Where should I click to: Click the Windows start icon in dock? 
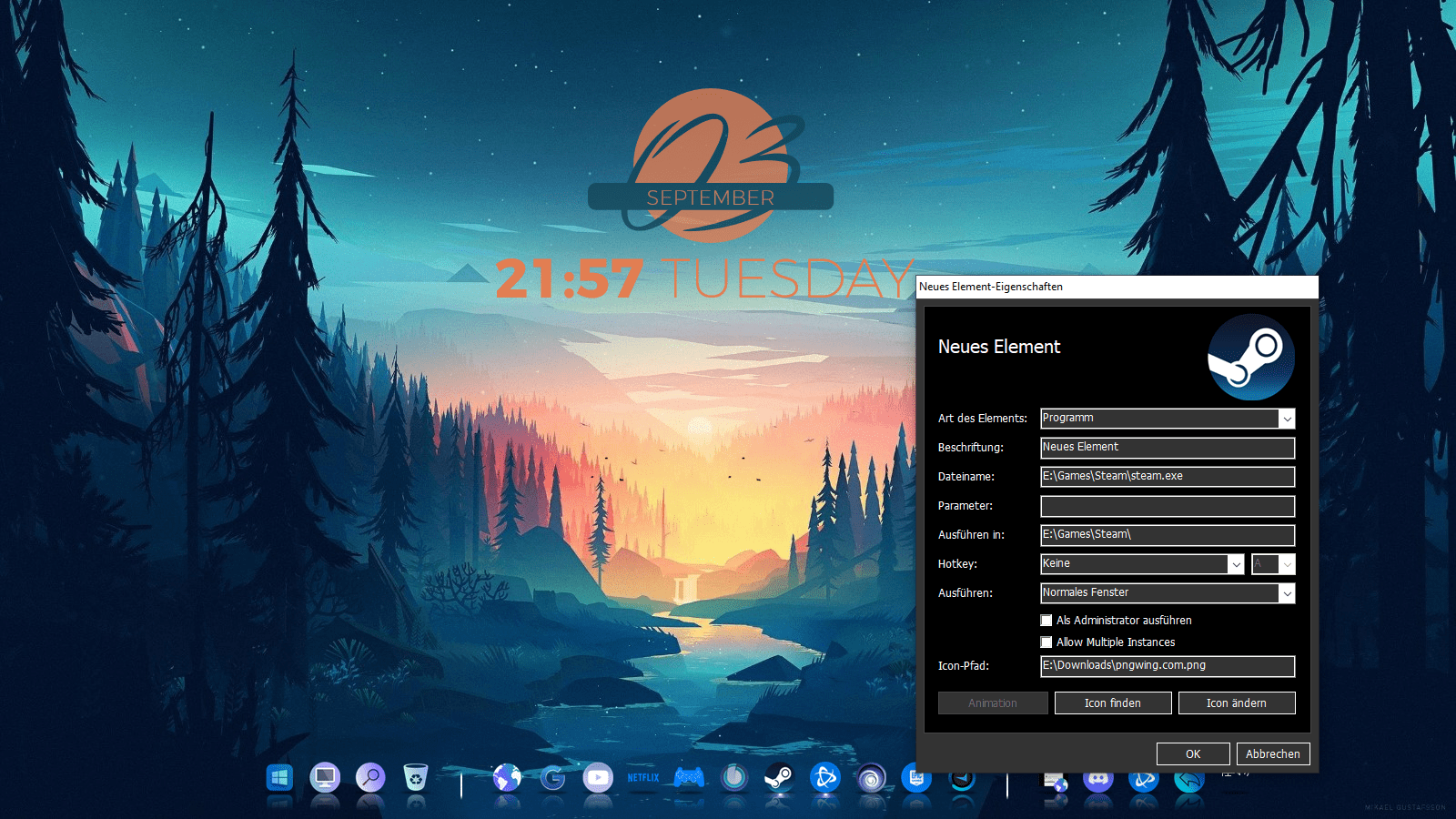point(279,777)
